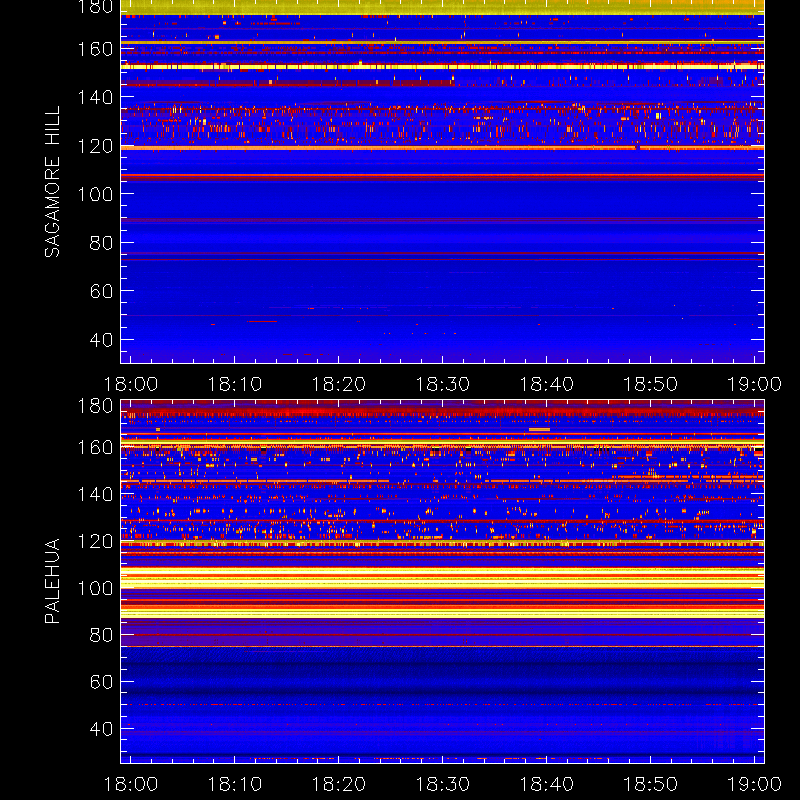
Task: Click the 60 label on Palehua axis
Action: click(x=101, y=682)
